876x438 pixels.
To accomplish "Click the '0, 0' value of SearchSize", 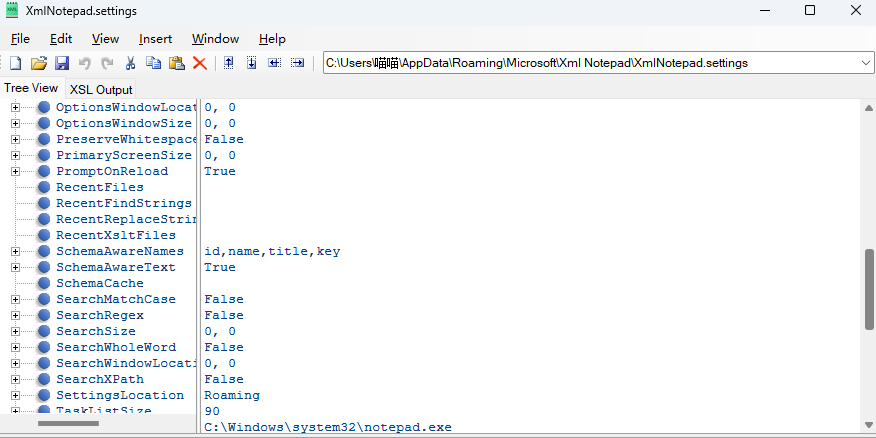I will point(220,331).
